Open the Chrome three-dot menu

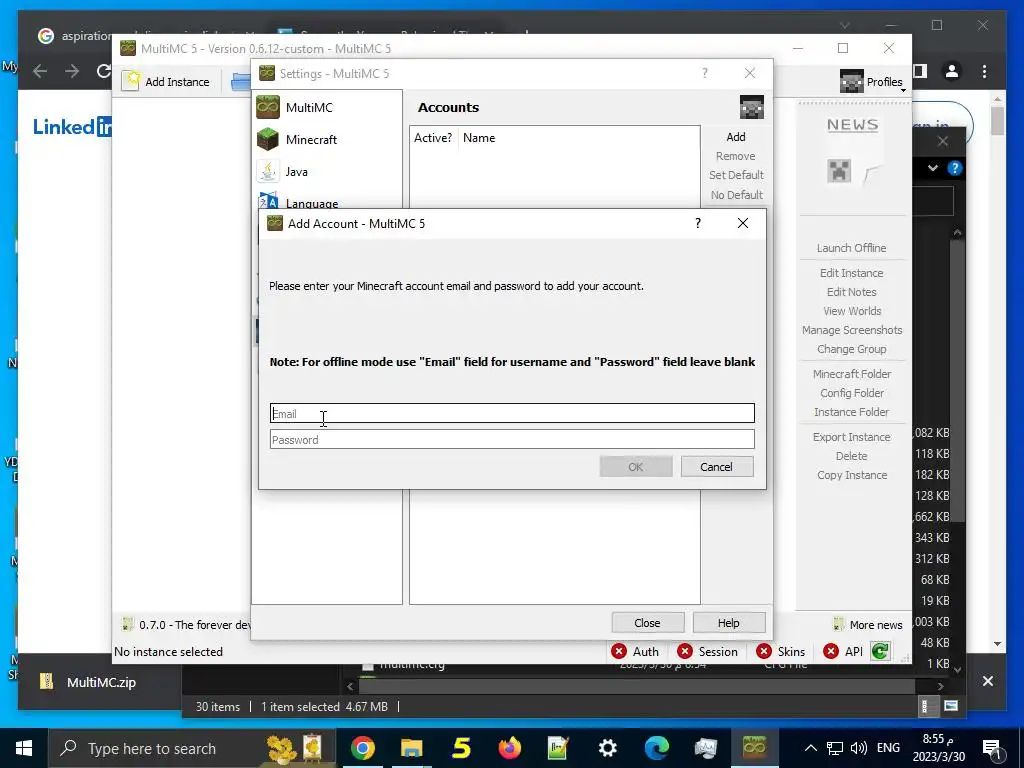[984, 71]
